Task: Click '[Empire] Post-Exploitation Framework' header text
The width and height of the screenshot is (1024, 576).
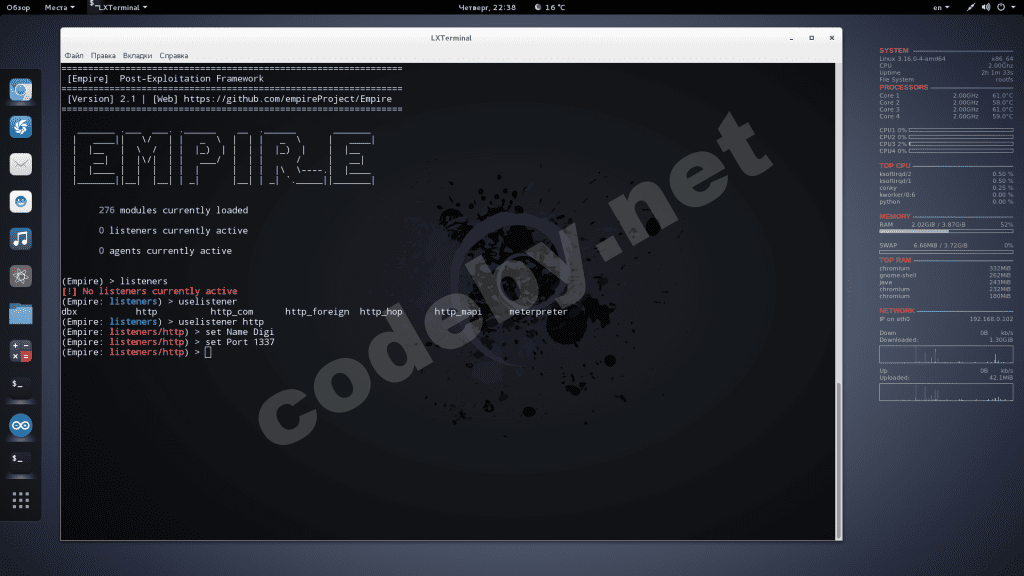Action: (166, 78)
